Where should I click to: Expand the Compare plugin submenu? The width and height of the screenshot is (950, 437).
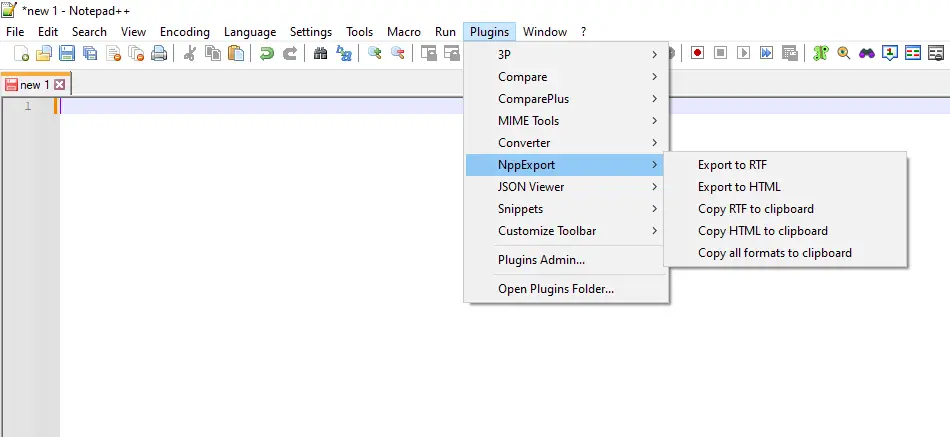[x=568, y=77]
